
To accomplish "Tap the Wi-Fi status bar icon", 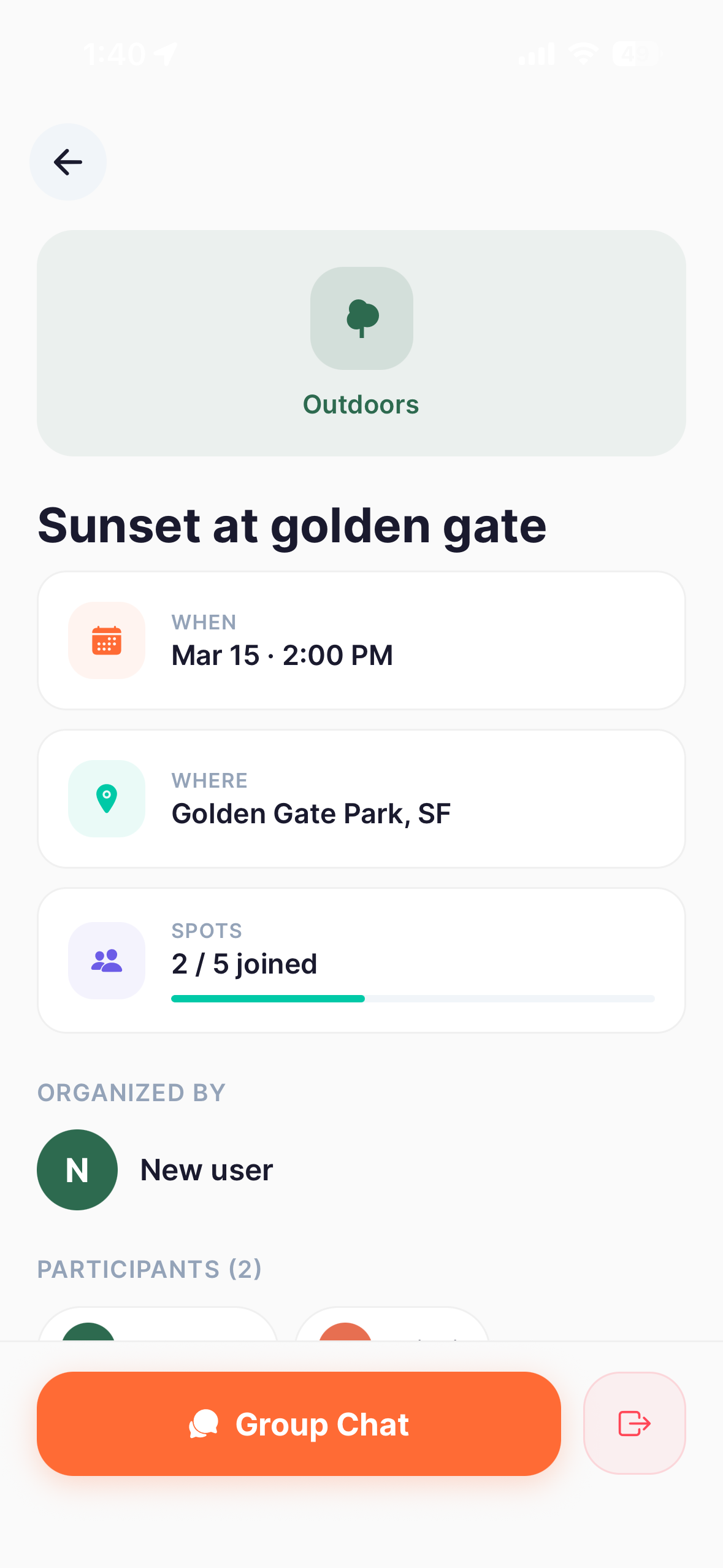I will [583, 54].
